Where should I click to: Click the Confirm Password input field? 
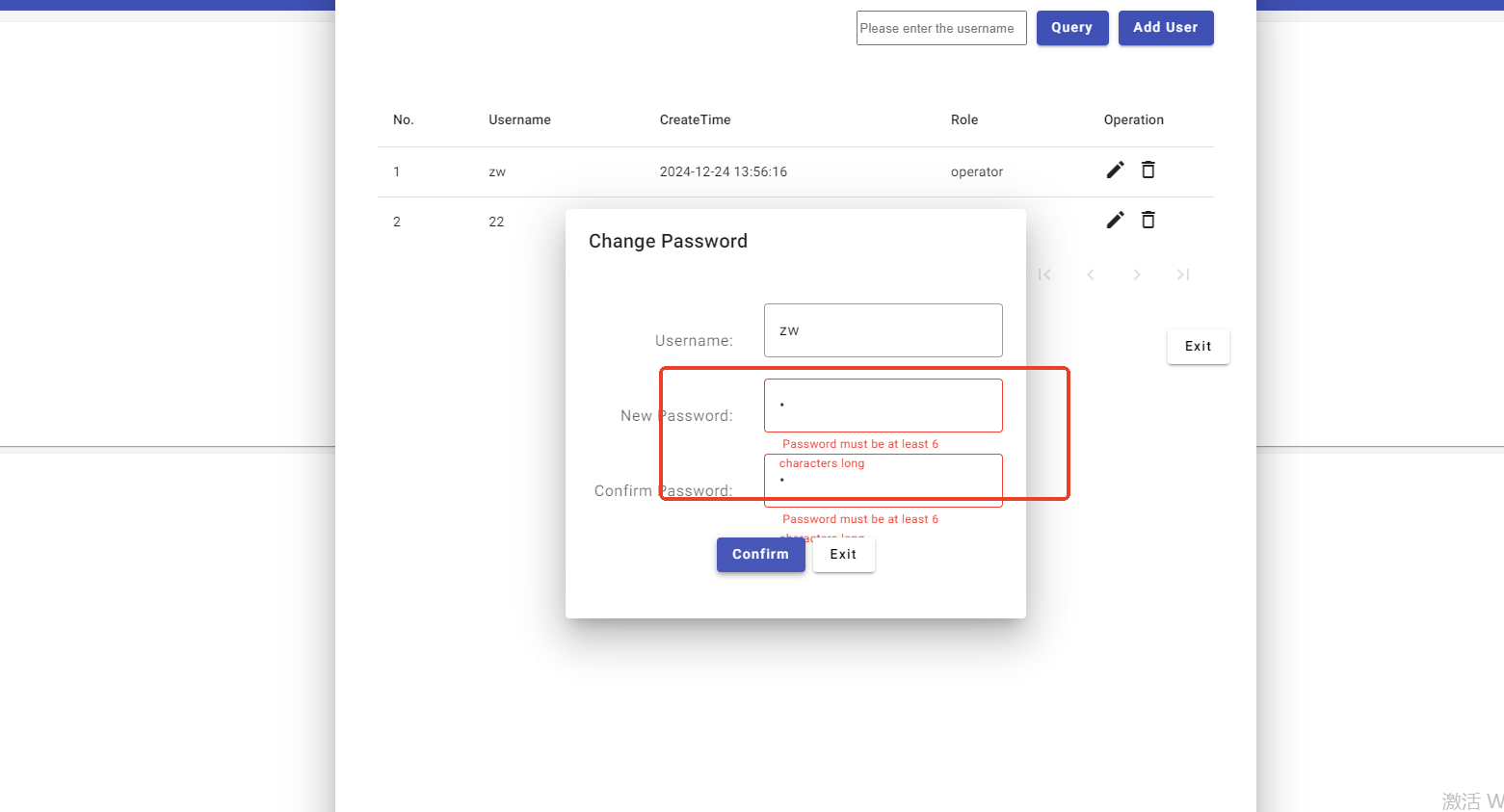[x=884, y=481]
